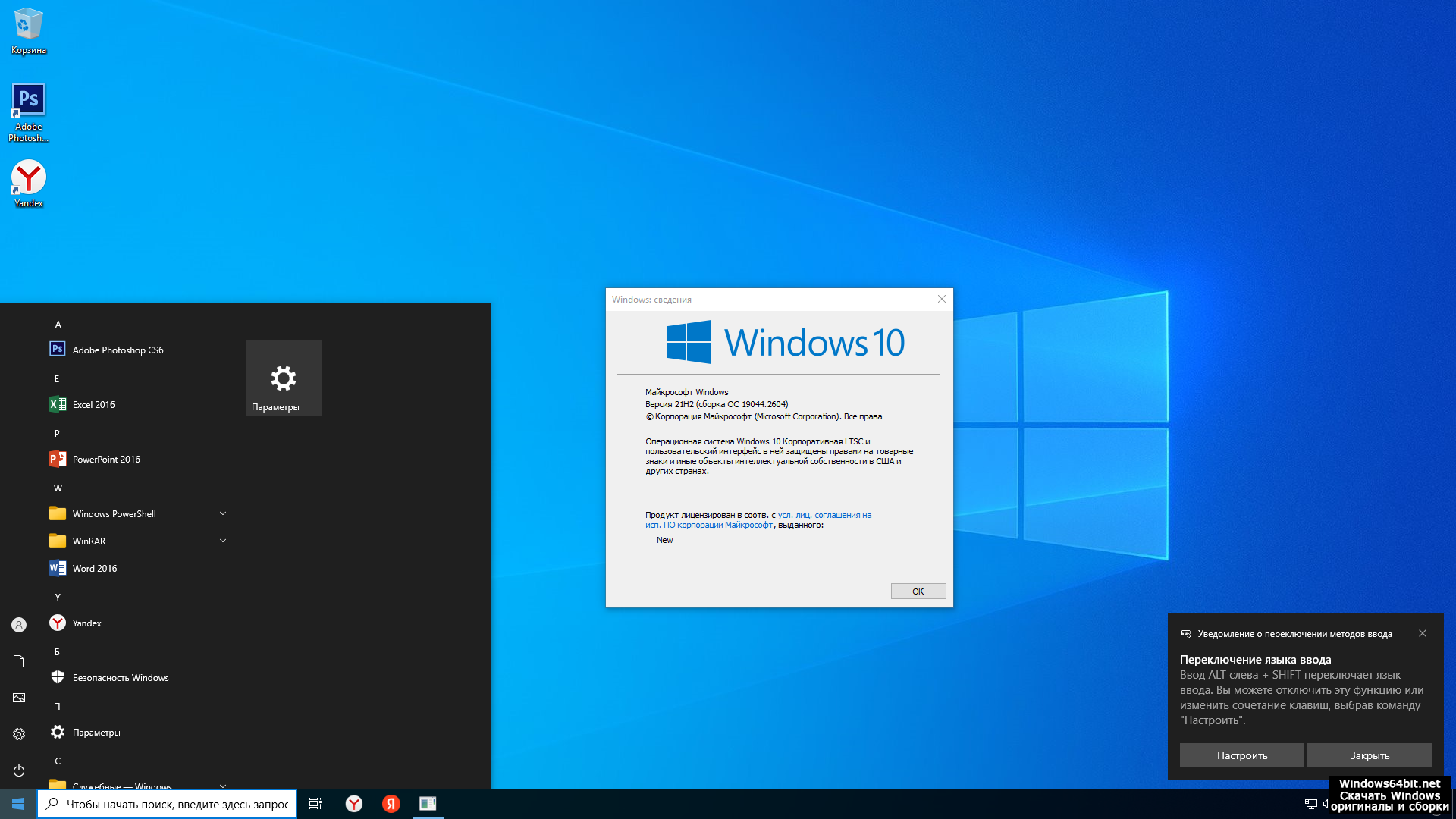Viewport: 1456px width, 819px height.
Task: Expand Windows PowerShell folder
Action: tap(222, 513)
